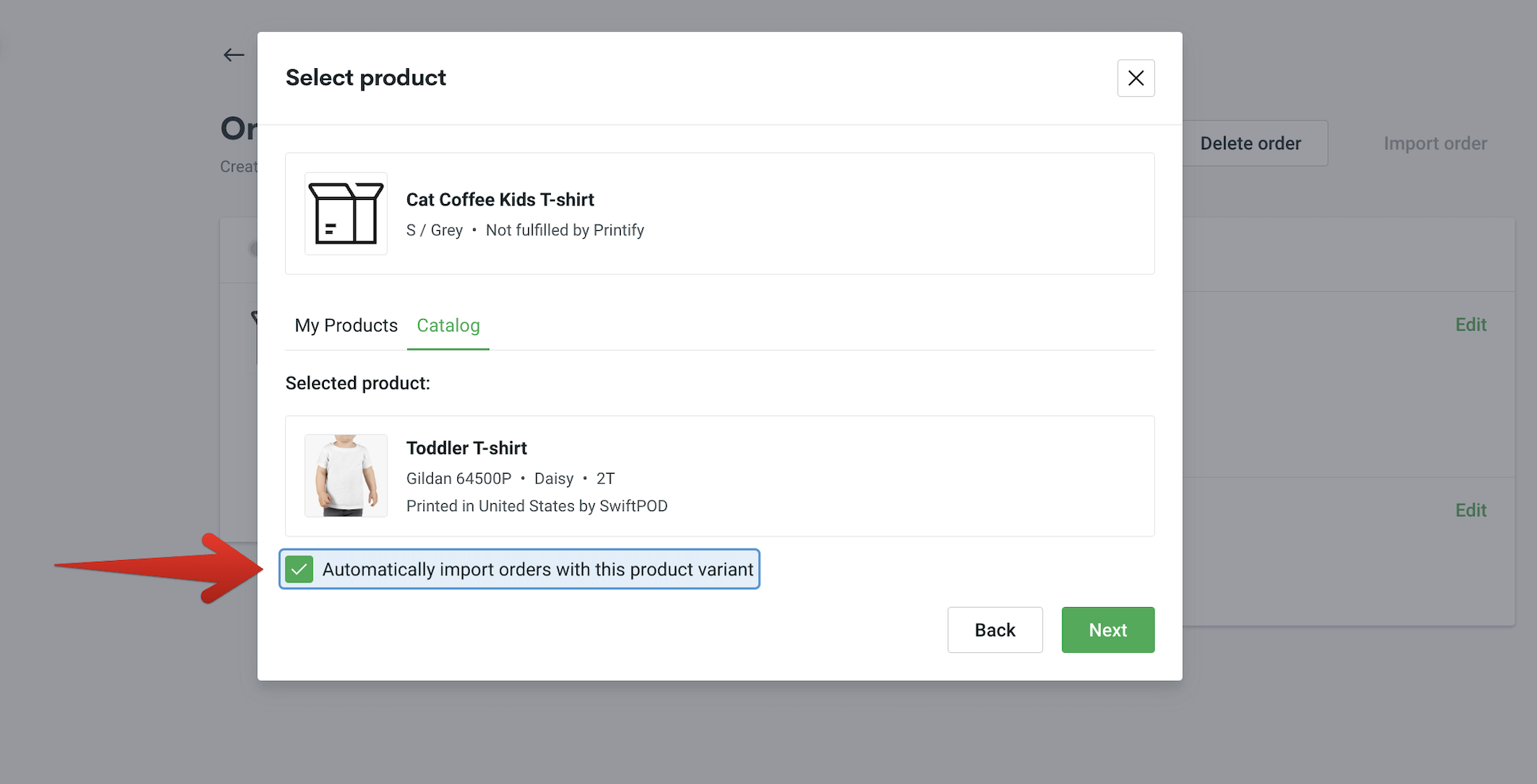Open the upper Edit link
Screen dimensions: 1537x784
[x=1470, y=324]
